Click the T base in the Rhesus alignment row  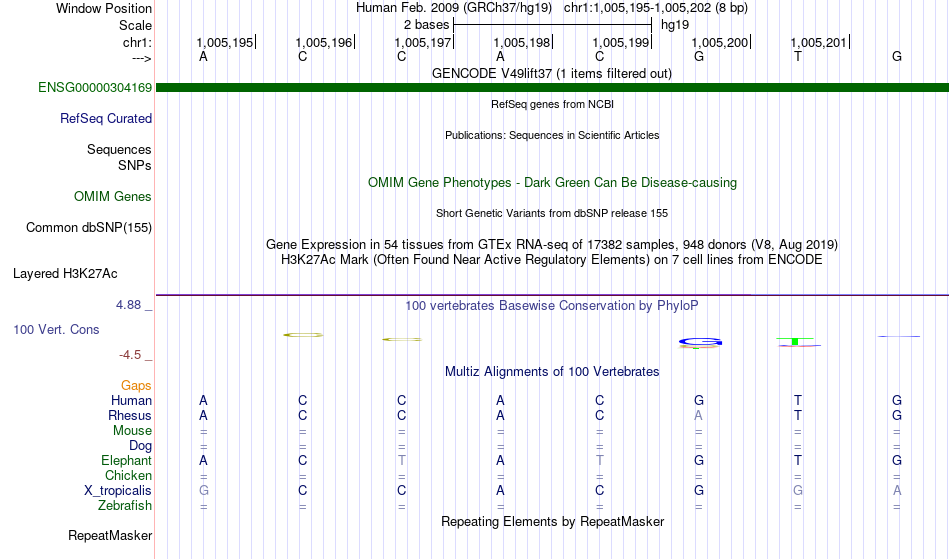pyautogui.click(x=798, y=416)
